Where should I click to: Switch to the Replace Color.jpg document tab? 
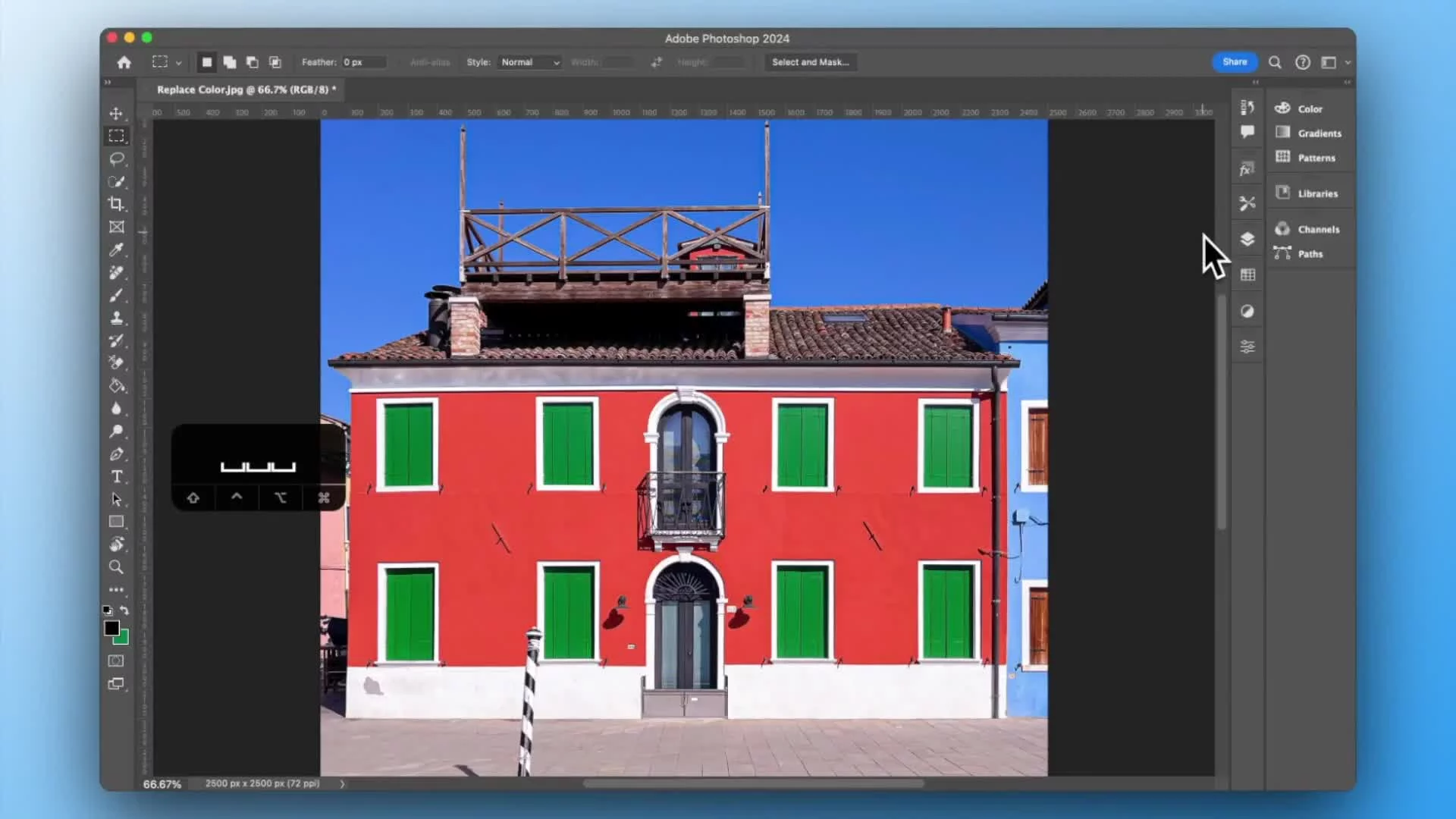(243, 89)
